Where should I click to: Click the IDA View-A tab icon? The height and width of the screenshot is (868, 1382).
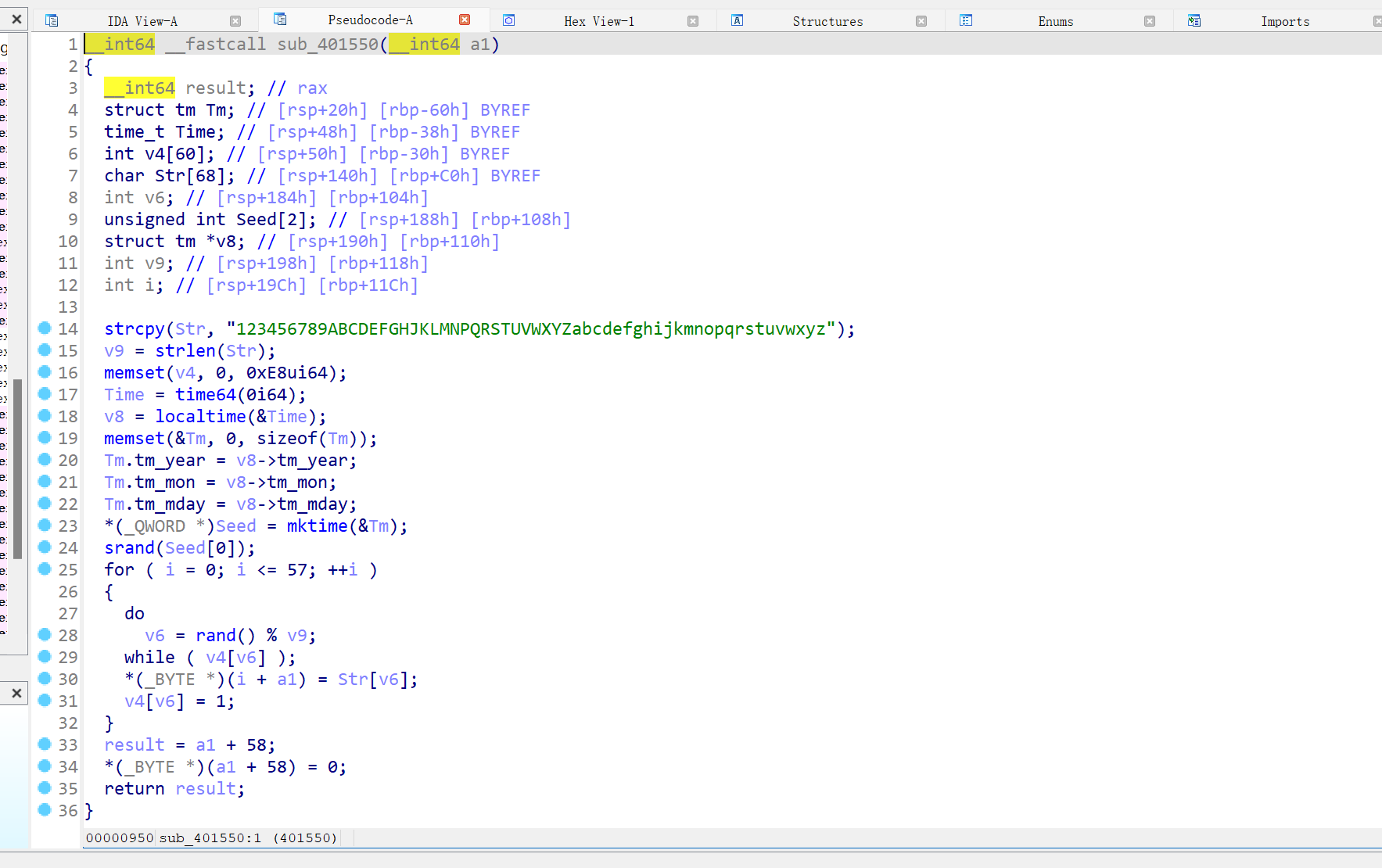point(52,20)
